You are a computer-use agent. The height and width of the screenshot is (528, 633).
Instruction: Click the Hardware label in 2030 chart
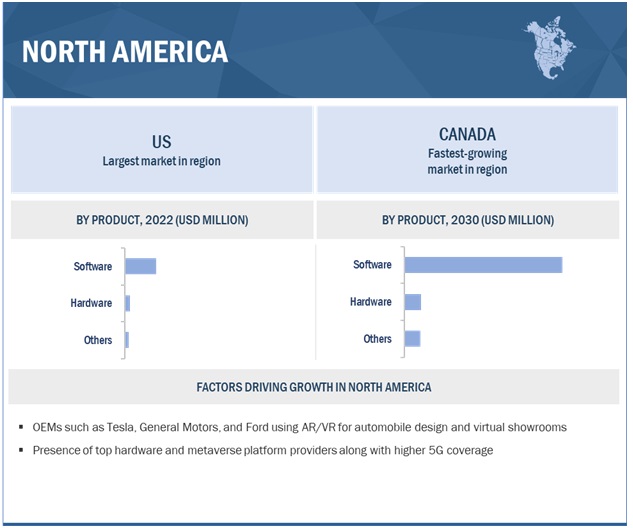click(371, 302)
